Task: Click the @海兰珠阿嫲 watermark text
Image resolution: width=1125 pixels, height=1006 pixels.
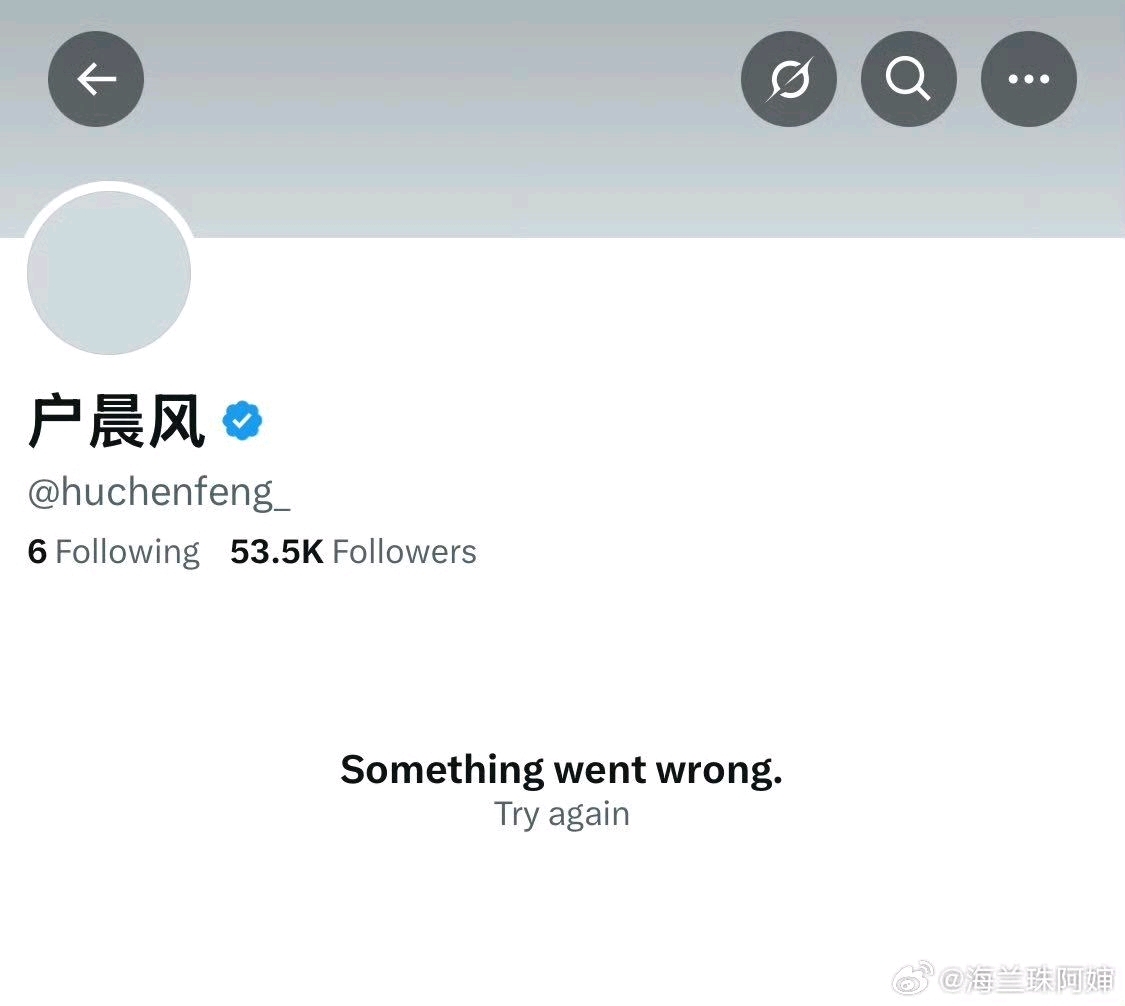Action: 1026,979
